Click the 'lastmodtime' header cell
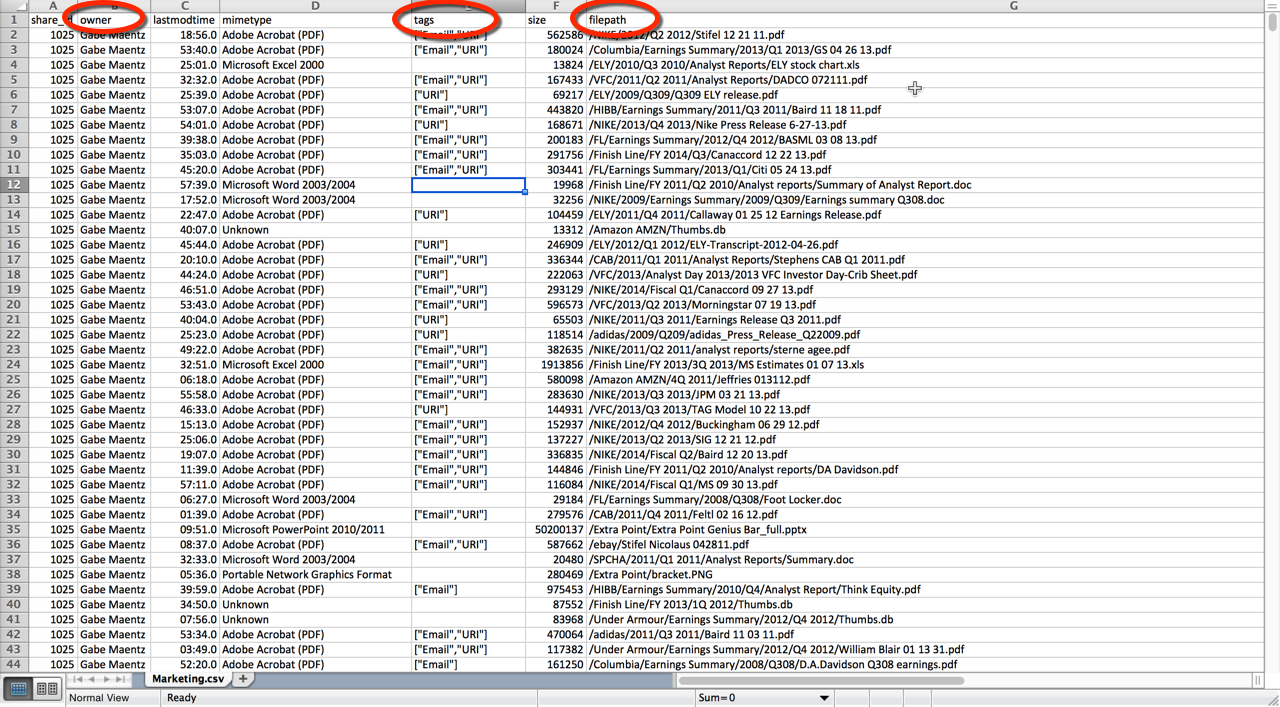The width and height of the screenshot is (1280, 707). [184, 20]
